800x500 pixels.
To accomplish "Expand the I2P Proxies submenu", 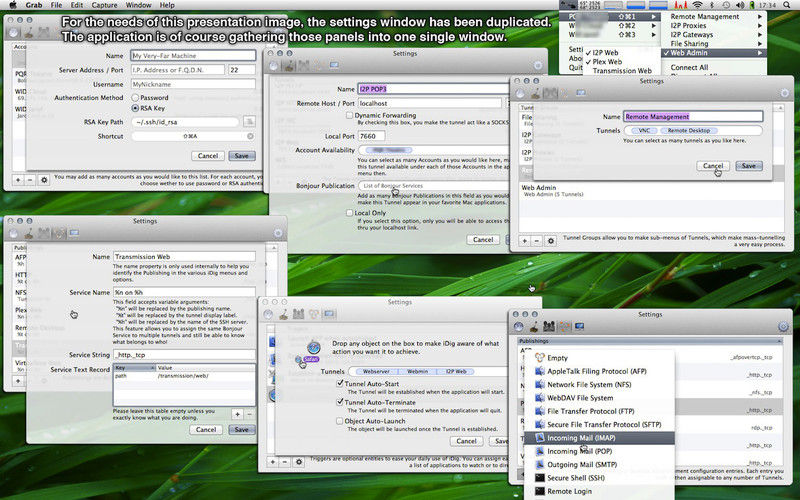I will (x=714, y=26).
